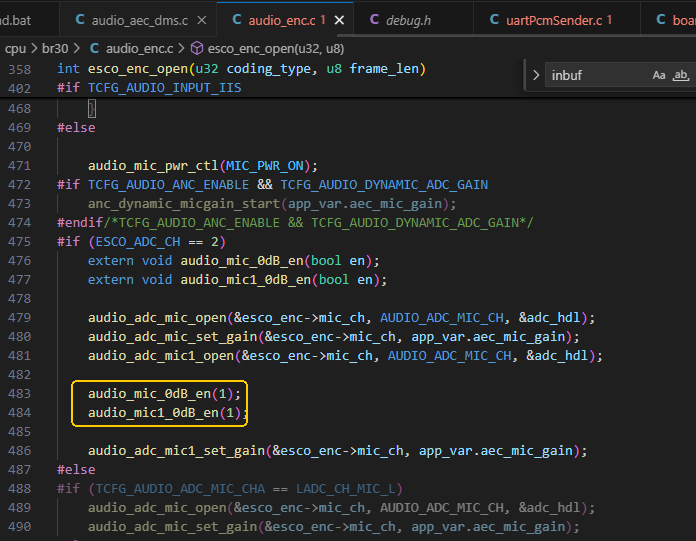Viewport: 696px width, 541px height.
Task: Click extern void audio_mic1_0dB_en declaration line 477
Action: pos(237,280)
